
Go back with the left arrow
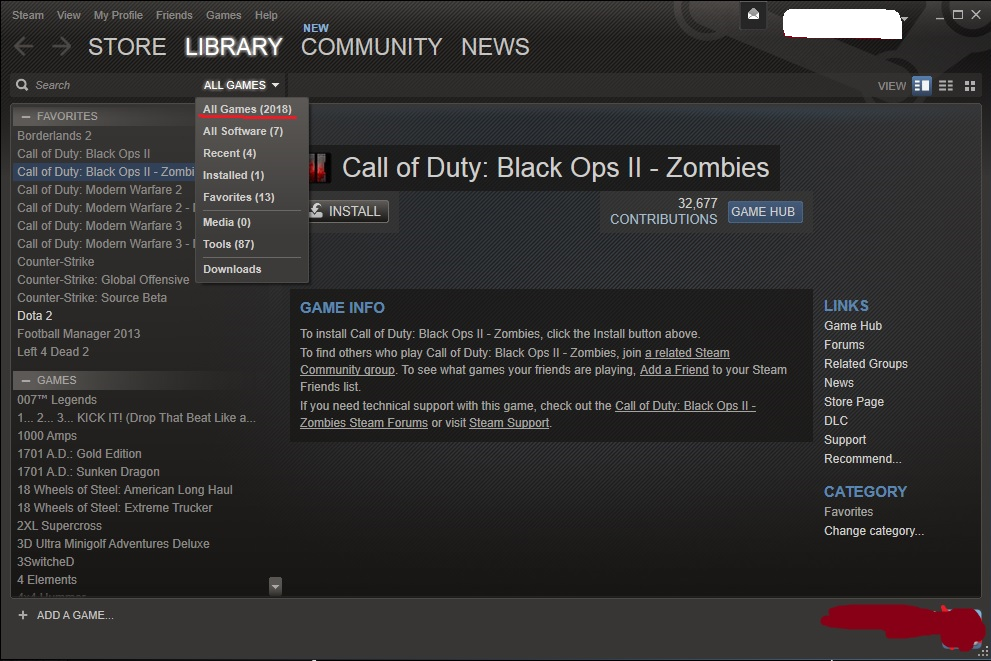point(24,46)
